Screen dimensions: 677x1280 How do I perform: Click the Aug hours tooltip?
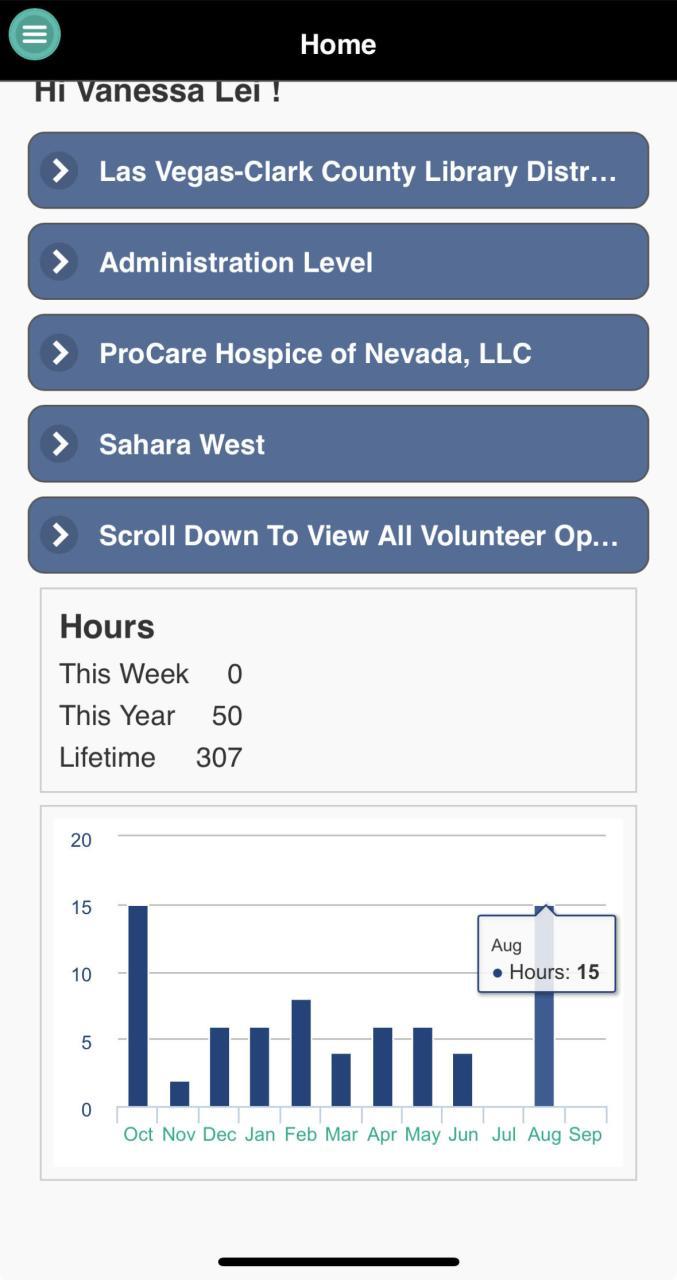(546, 953)
